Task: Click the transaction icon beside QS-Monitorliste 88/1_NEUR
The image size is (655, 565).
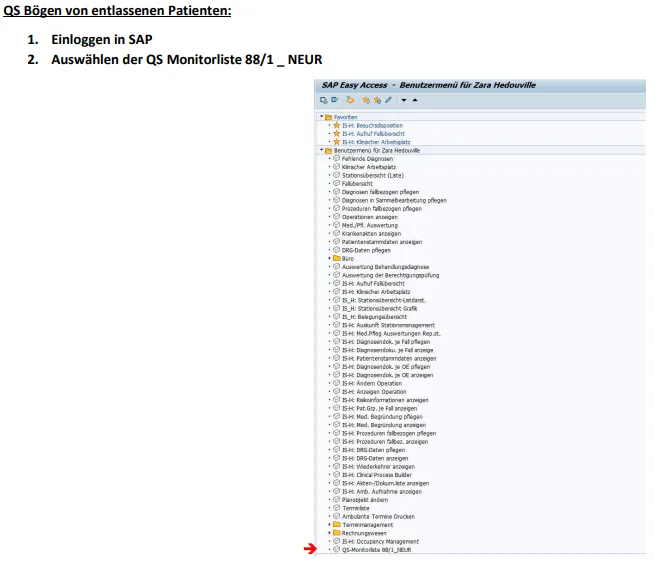Action: click(x=336, y=549)
